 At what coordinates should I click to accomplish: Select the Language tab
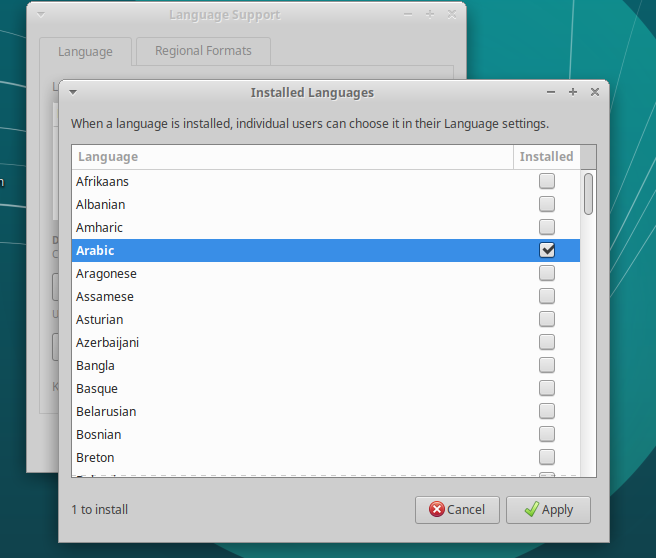pos(85,51)
